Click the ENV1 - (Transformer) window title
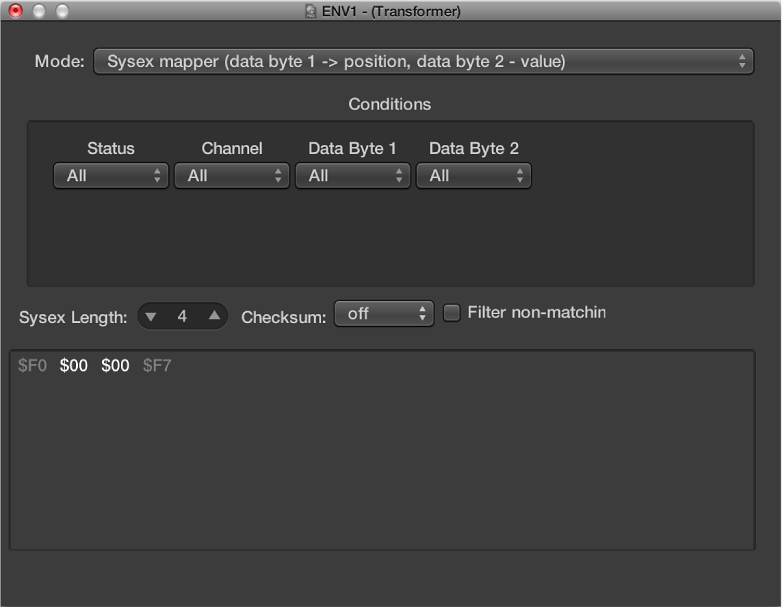This screenshot has width=782, height=608. pyautogui.click(x=391, y=11)
